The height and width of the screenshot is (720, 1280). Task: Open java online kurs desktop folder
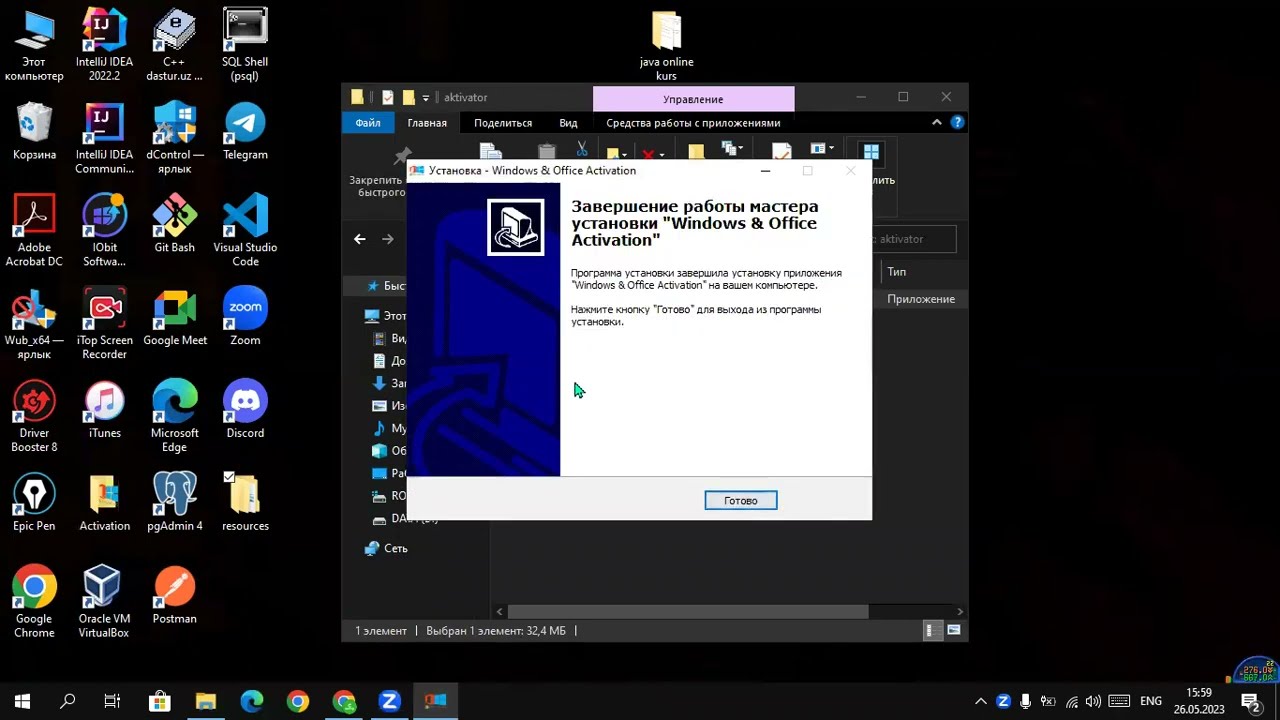pyautogui.click(x=666, y=47)
